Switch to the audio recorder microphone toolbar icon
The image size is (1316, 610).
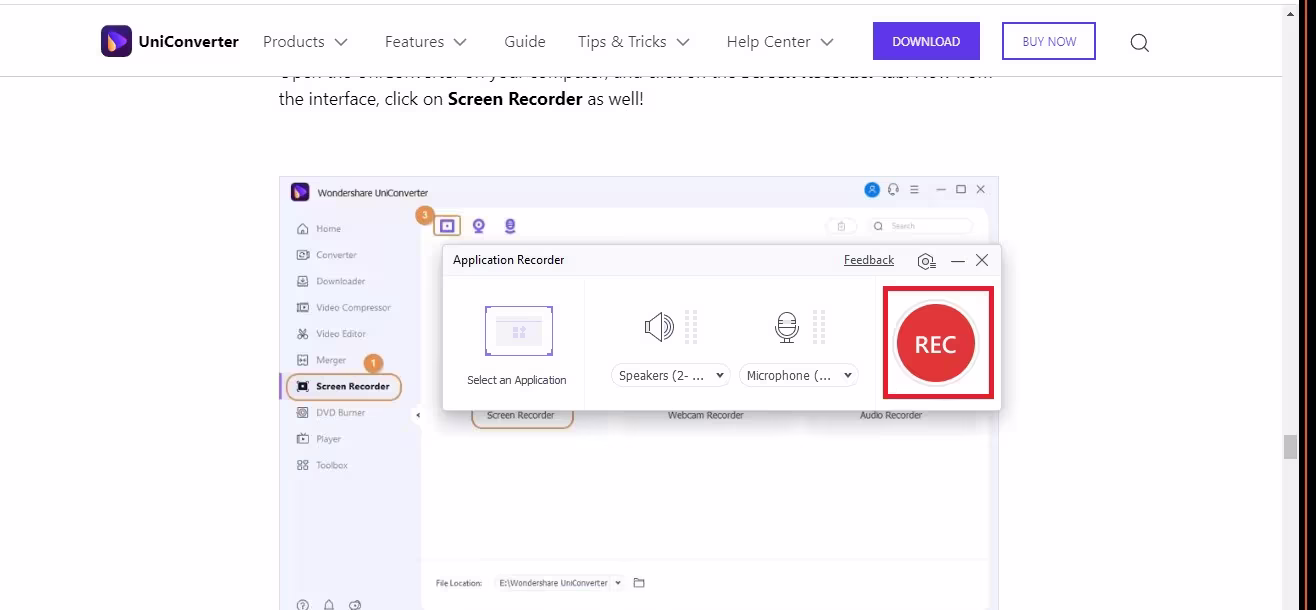tap(510, 226)
